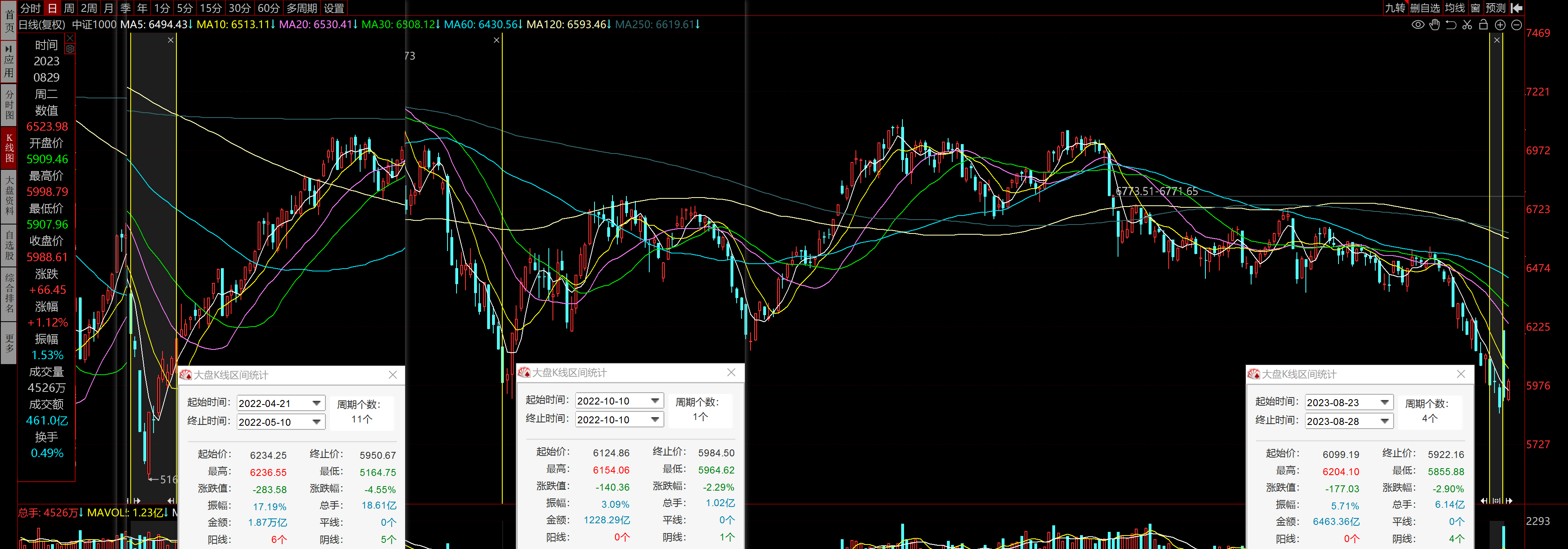This screenshot has height=549, width=1568.
Task: Open 自选股 watchlist in left sidebar
Action: (x=9, y=244)
